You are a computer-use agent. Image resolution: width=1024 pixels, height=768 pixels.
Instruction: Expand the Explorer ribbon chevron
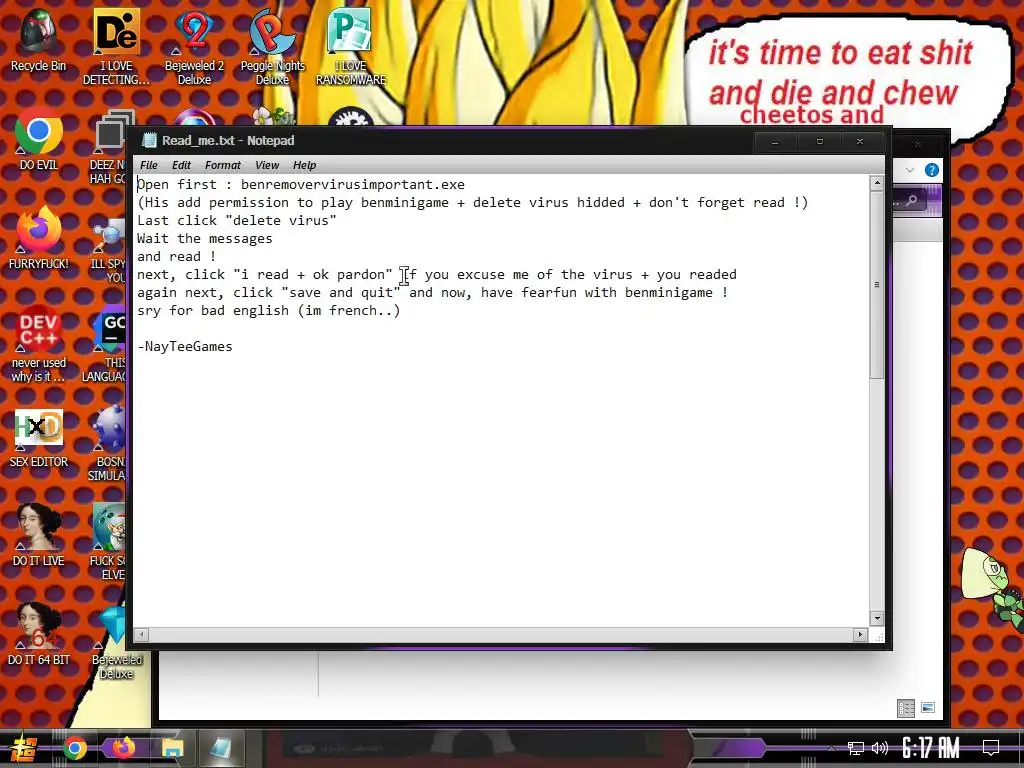pos(910,170)
